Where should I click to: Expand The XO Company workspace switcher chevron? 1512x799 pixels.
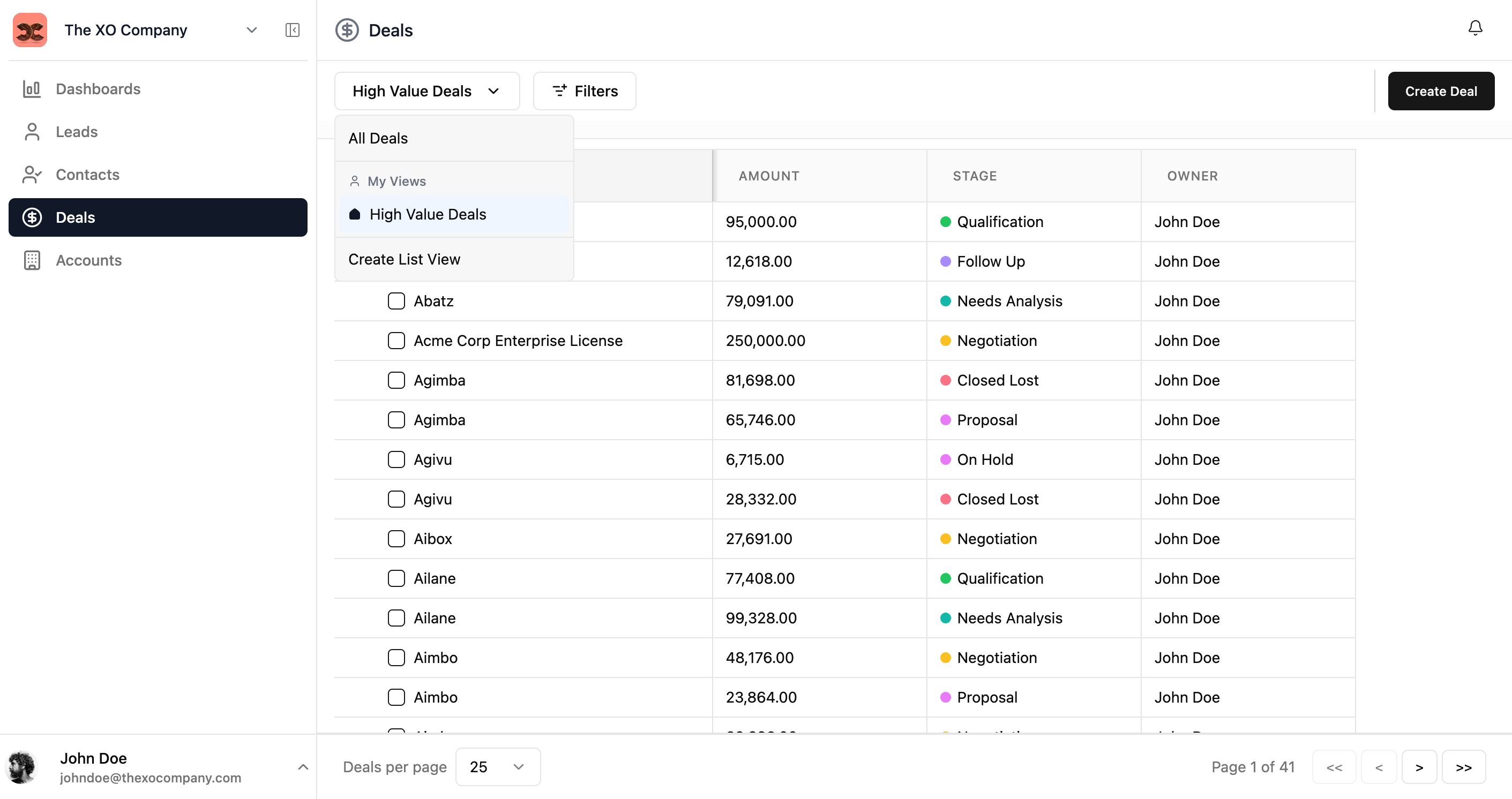pyautogui.click(x=252, y=30)
